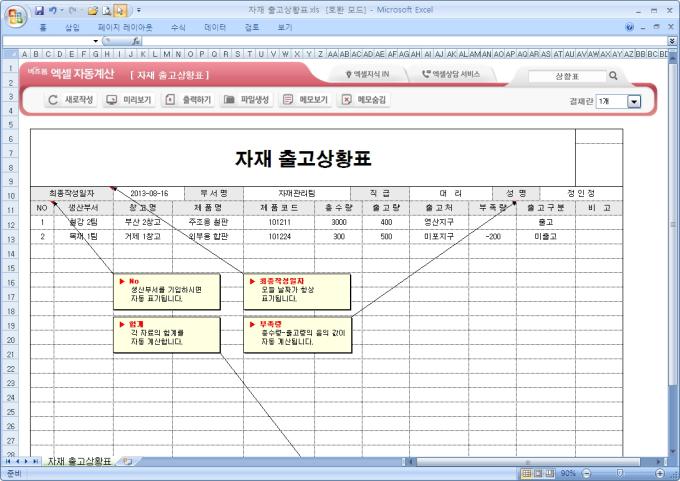Screen dimensions: 680x481
Task: Click the 90% zoom level
Action: (x=568, y=474)
